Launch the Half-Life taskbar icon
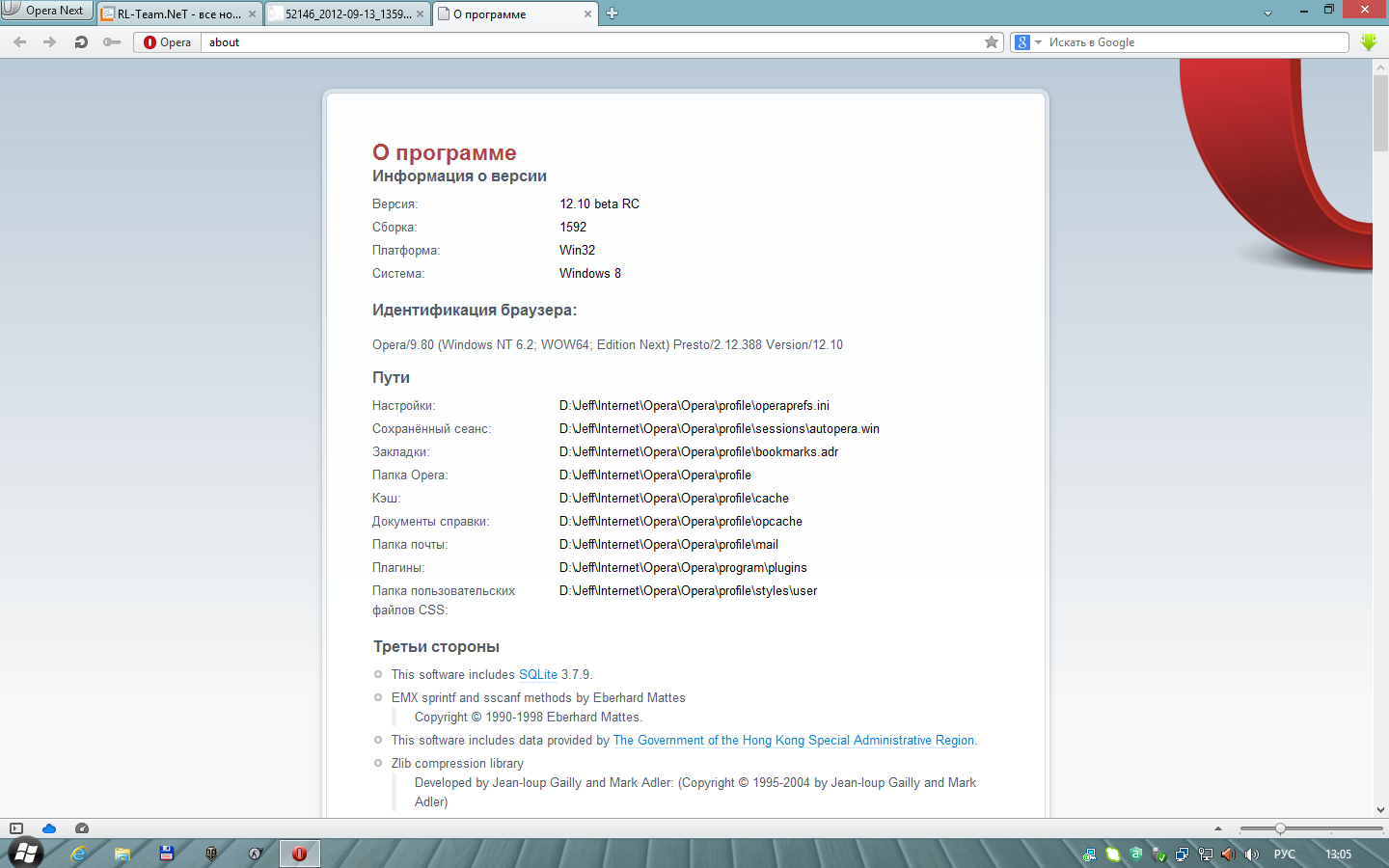Viewport: 1389px width, 868px height. [256, 854]
